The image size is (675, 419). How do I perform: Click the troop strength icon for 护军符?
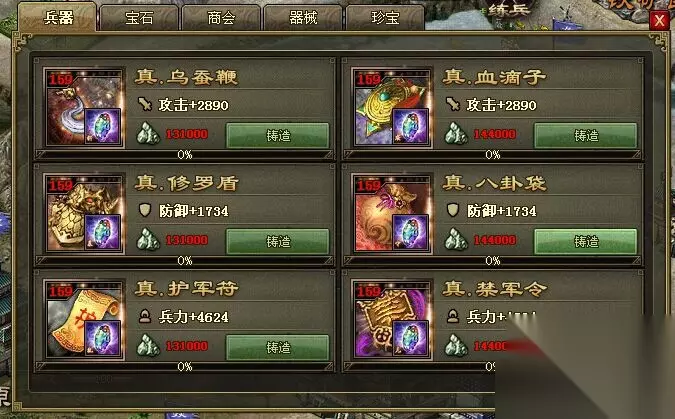[145, 317]
